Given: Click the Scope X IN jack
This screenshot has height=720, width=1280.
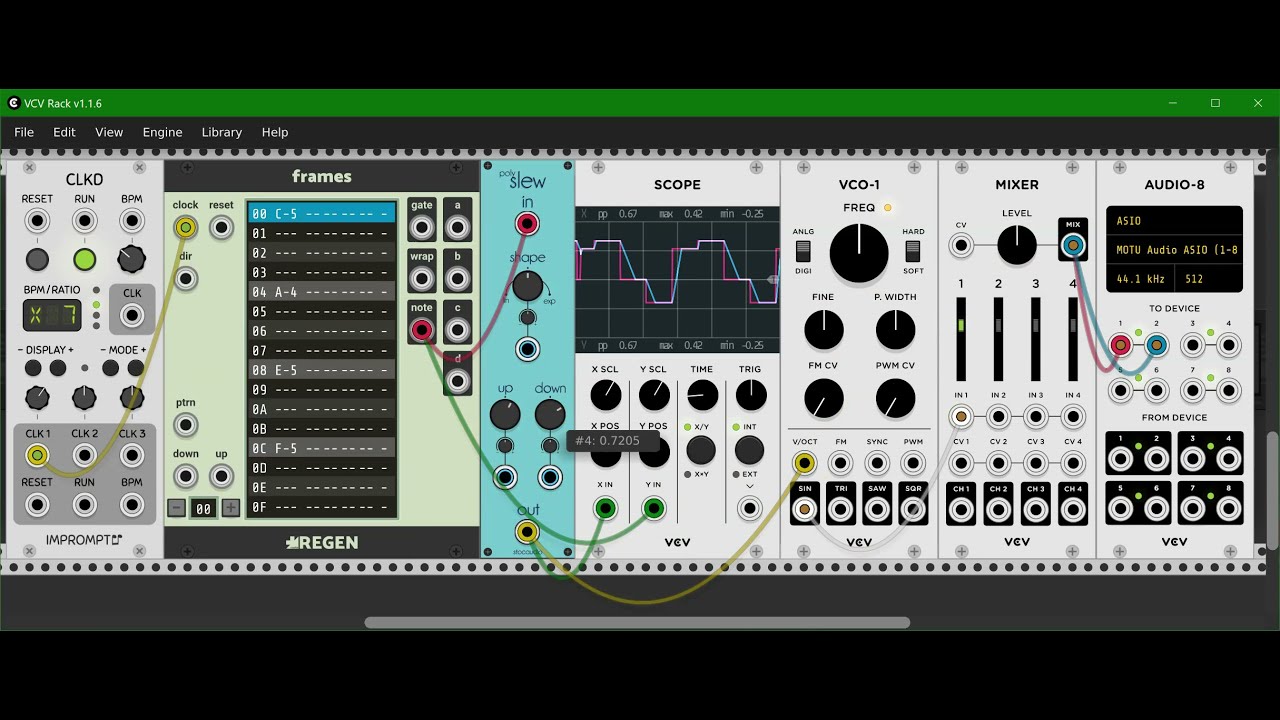Looking at the screenshot, I should point(605,509).
